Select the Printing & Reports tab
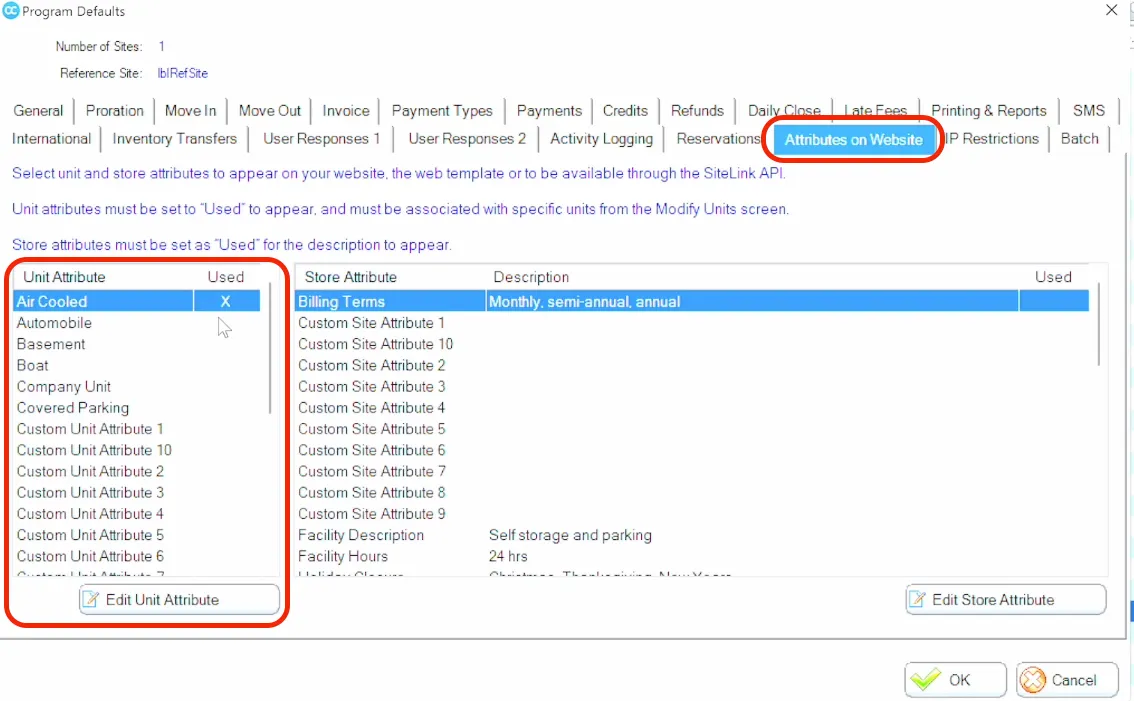The image size is (1134, 701). pos(988,111)
